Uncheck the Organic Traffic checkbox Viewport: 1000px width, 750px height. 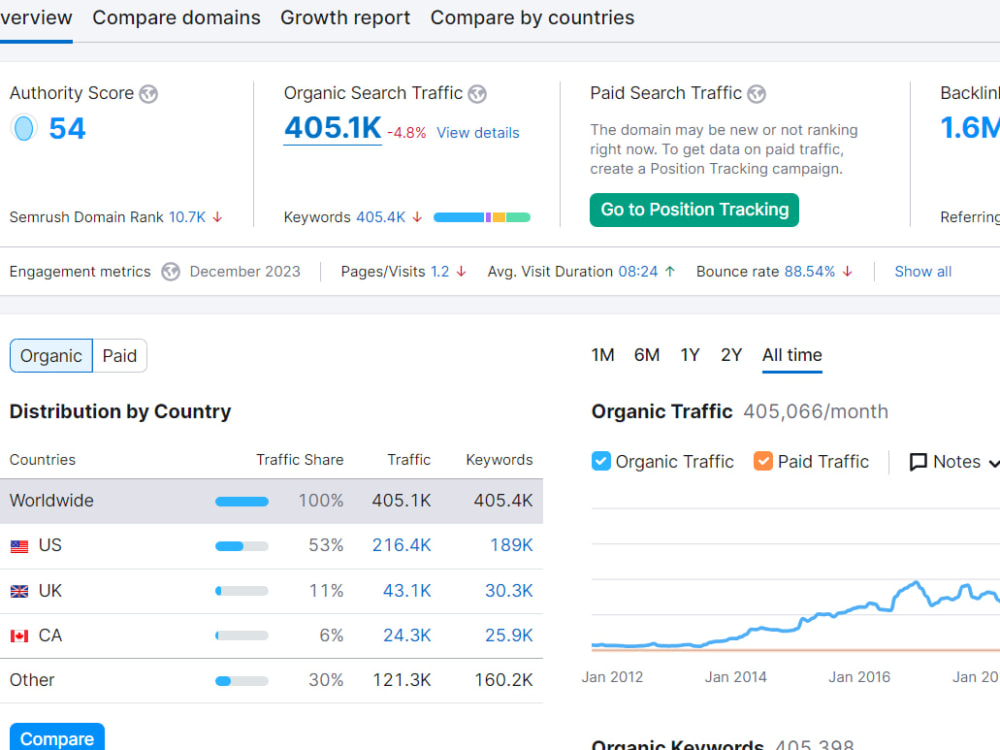[x=601, y=461]
